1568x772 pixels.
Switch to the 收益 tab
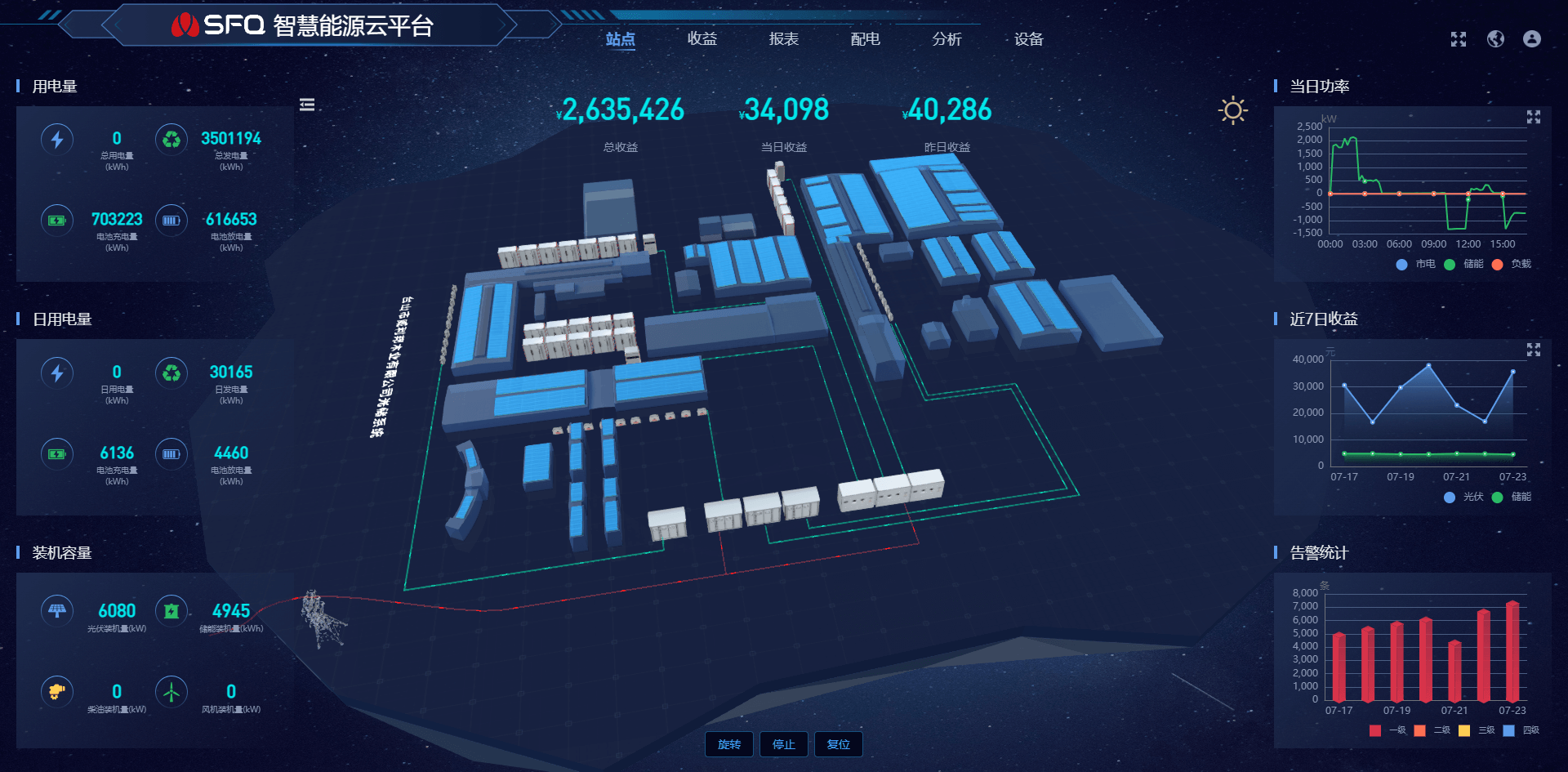[x=702, y=38]
